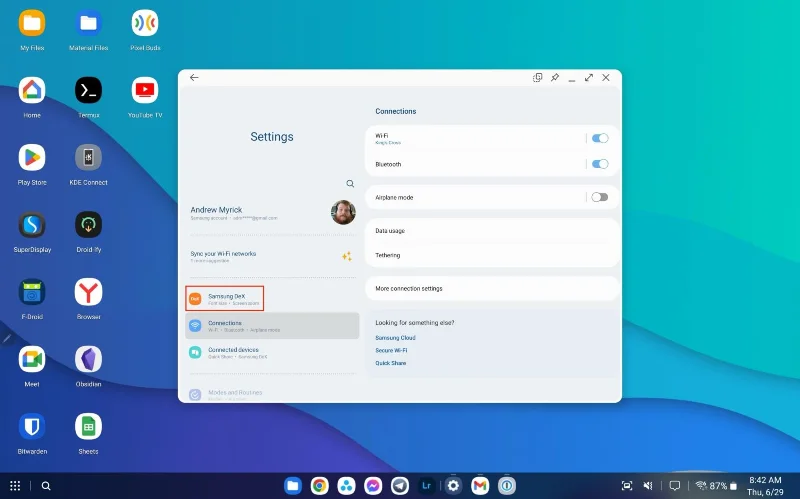Open Lightroom from the taskbar
The width and height of the screenshot is (800, 499).
[426, 486]
